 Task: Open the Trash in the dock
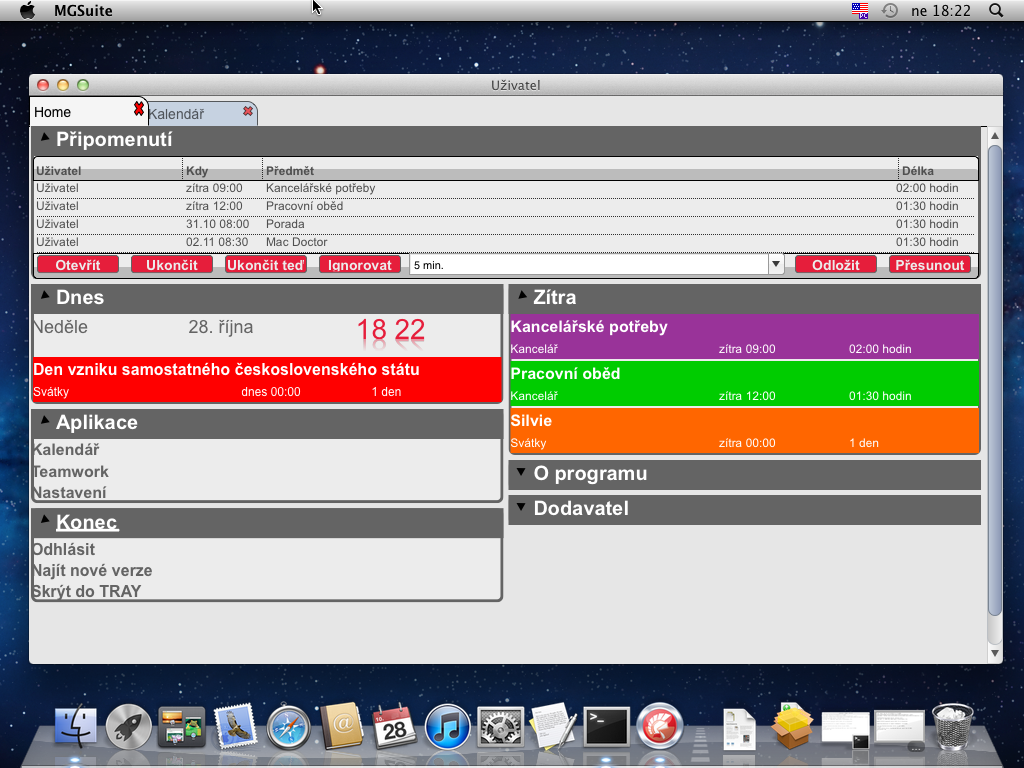click(x=952, y=726)
